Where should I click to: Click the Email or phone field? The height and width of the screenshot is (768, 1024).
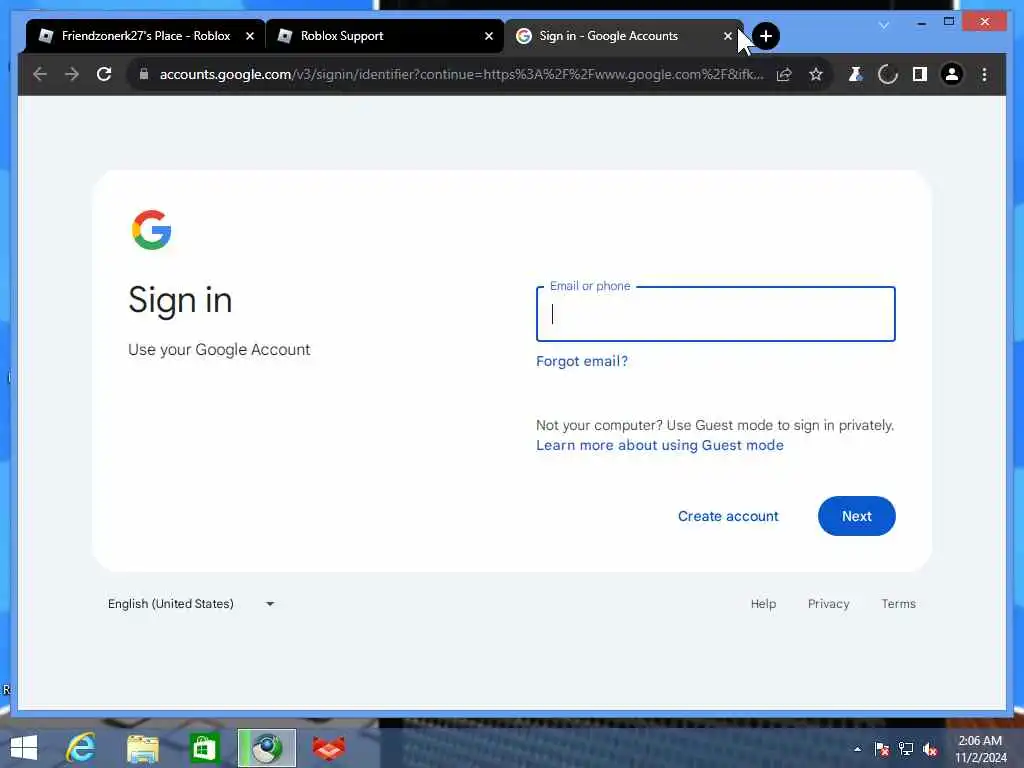(715, 314)
